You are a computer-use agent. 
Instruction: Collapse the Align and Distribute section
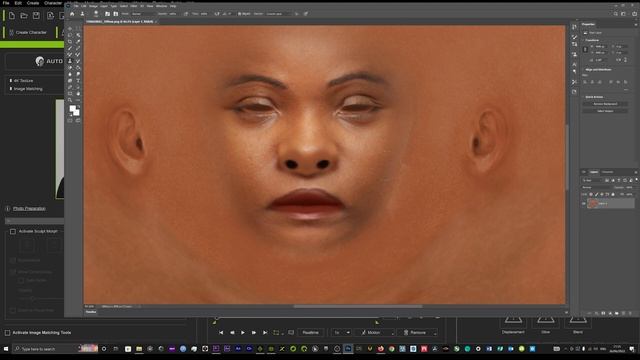583,70
